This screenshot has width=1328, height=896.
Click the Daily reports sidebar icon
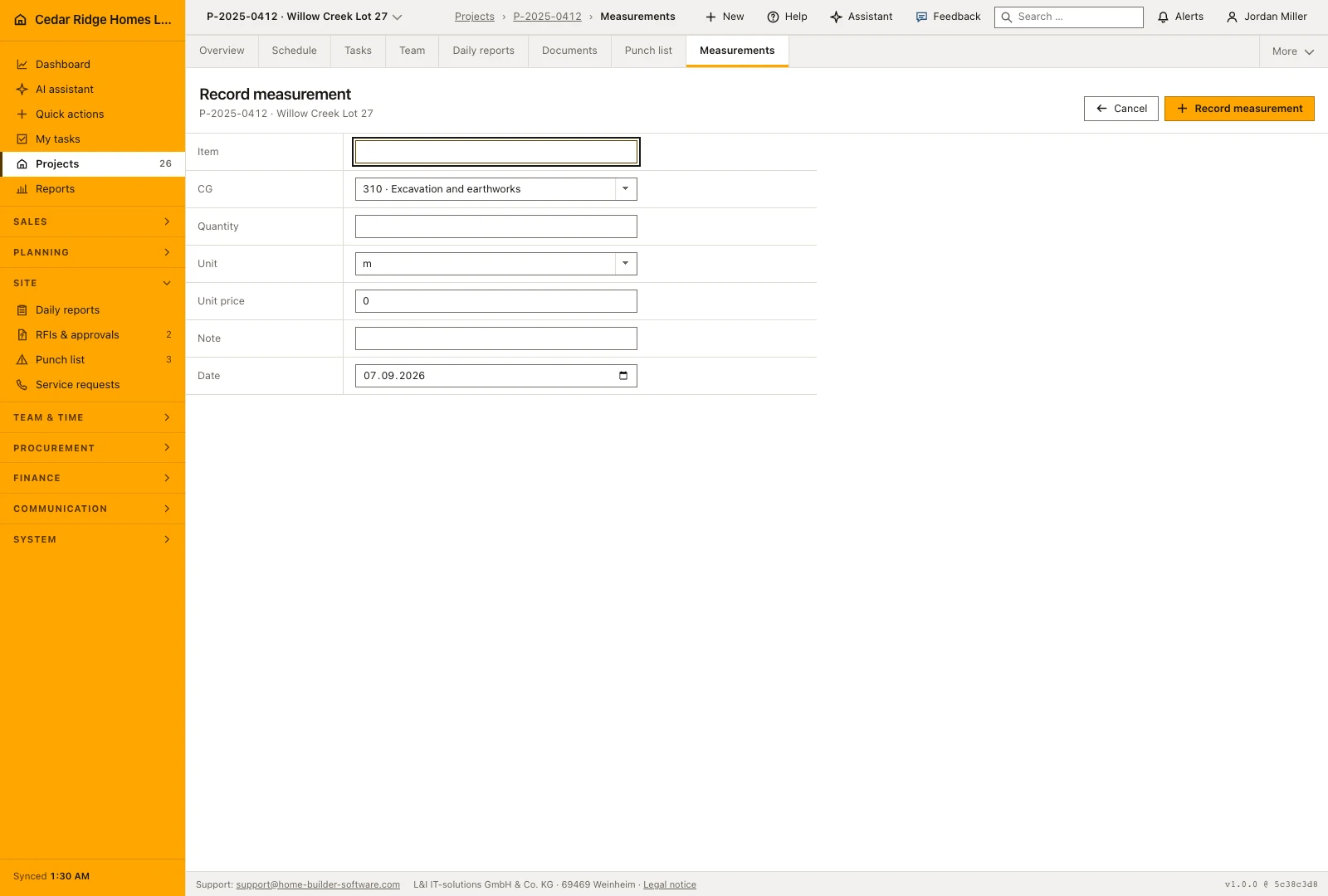22,310
